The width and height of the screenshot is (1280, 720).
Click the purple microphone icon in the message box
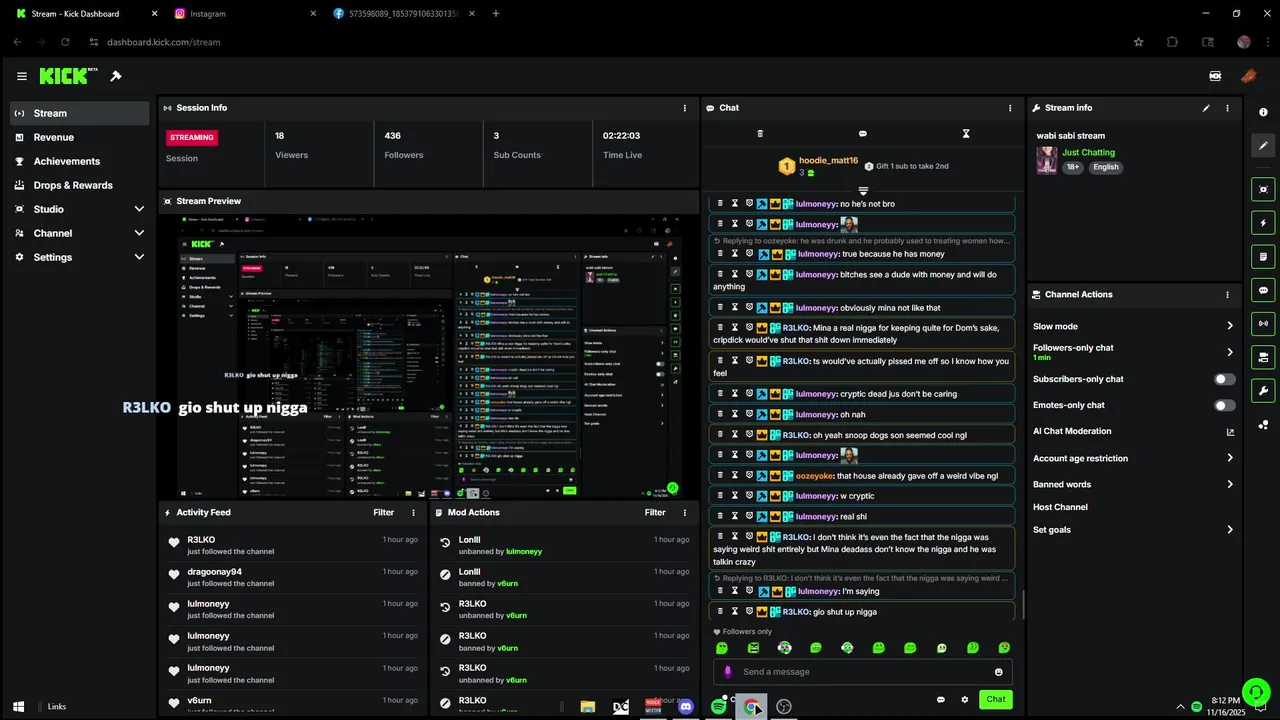pos(728,672)
